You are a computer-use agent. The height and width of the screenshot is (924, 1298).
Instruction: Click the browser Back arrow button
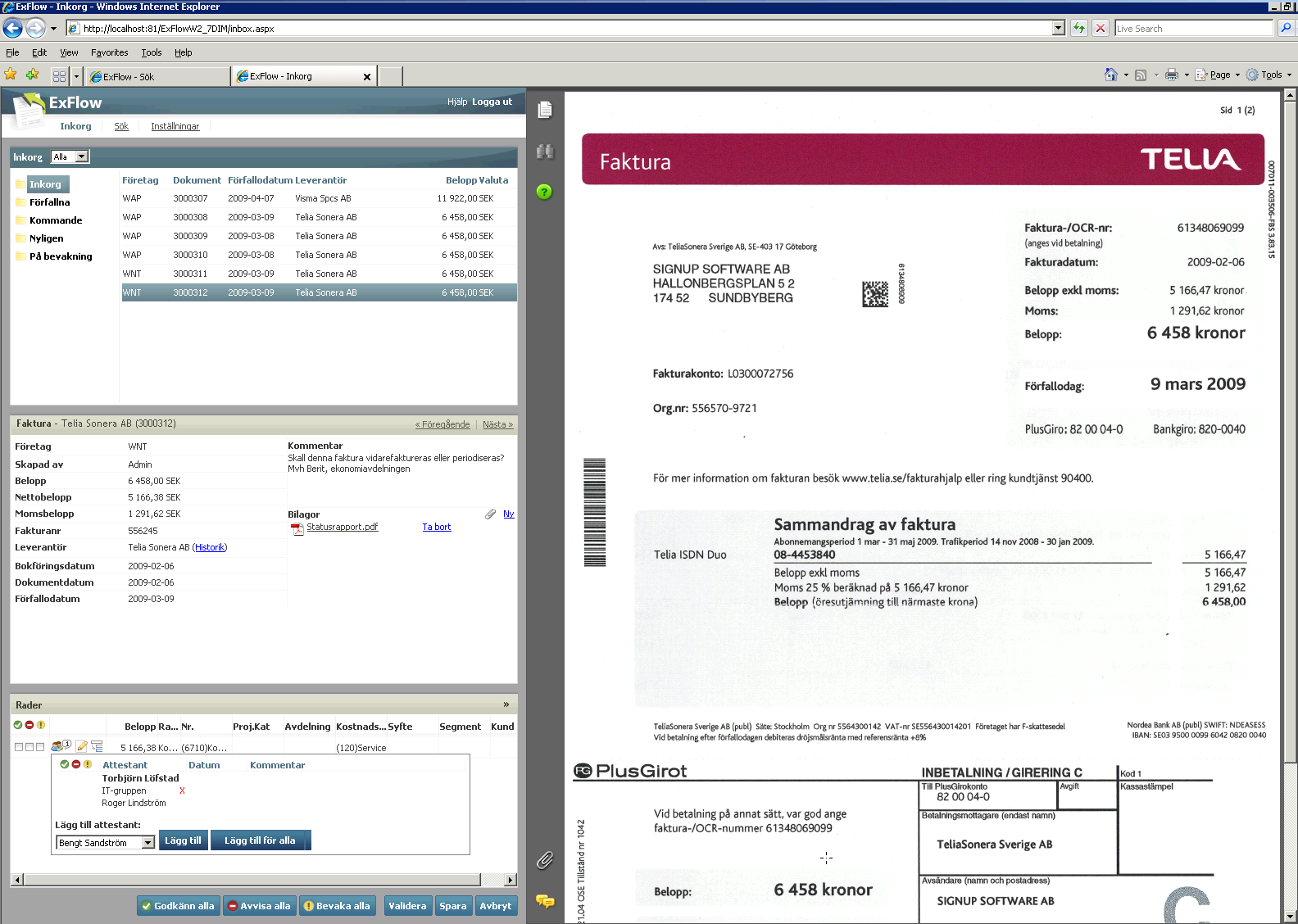click(12, 28)
